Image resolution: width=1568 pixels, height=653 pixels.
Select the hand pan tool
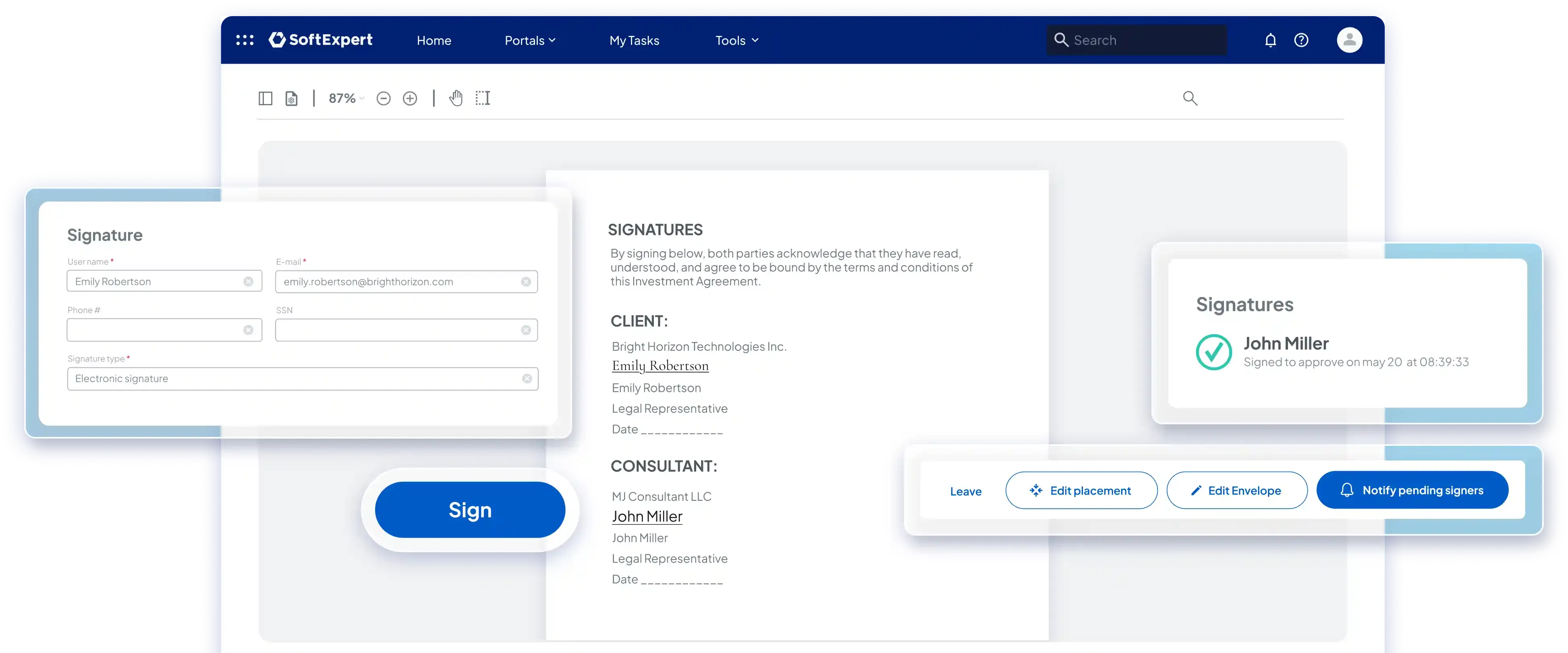(x=456, y=98)
